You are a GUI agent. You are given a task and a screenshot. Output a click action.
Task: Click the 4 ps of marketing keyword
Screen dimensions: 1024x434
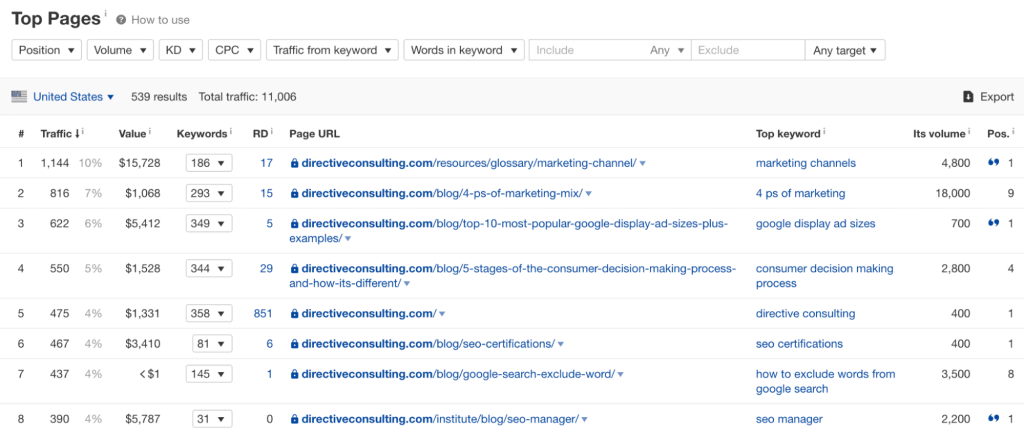click(x=801, y=193)
